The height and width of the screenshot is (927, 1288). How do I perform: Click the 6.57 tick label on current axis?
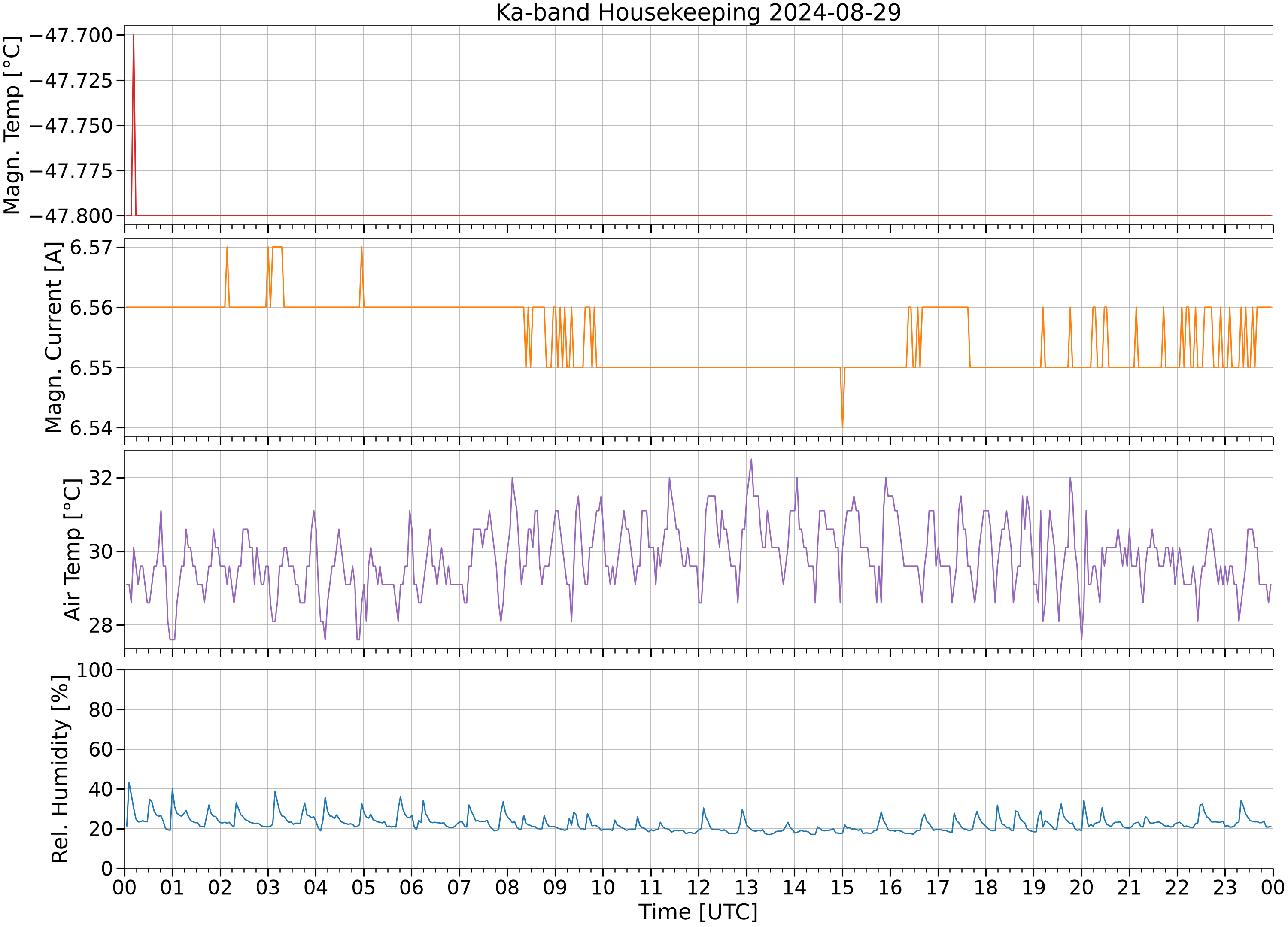pos(91,248)
